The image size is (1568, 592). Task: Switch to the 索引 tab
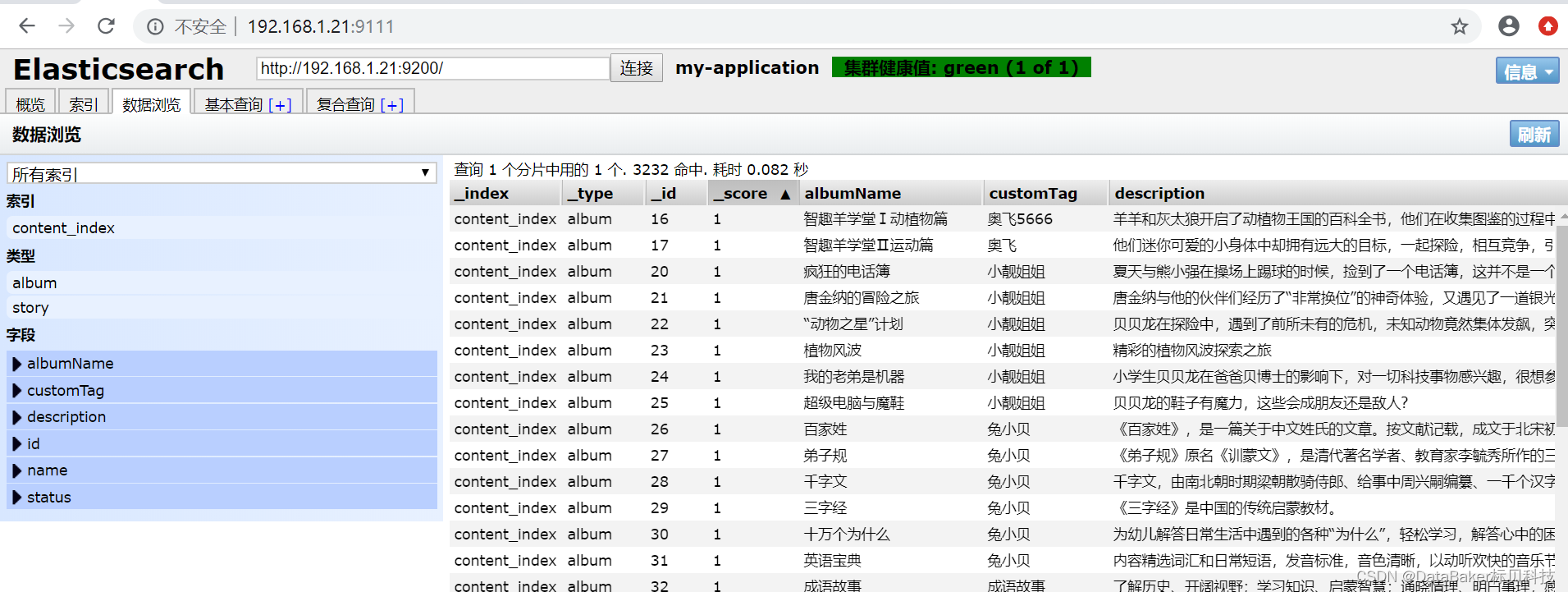pos(83,104)
